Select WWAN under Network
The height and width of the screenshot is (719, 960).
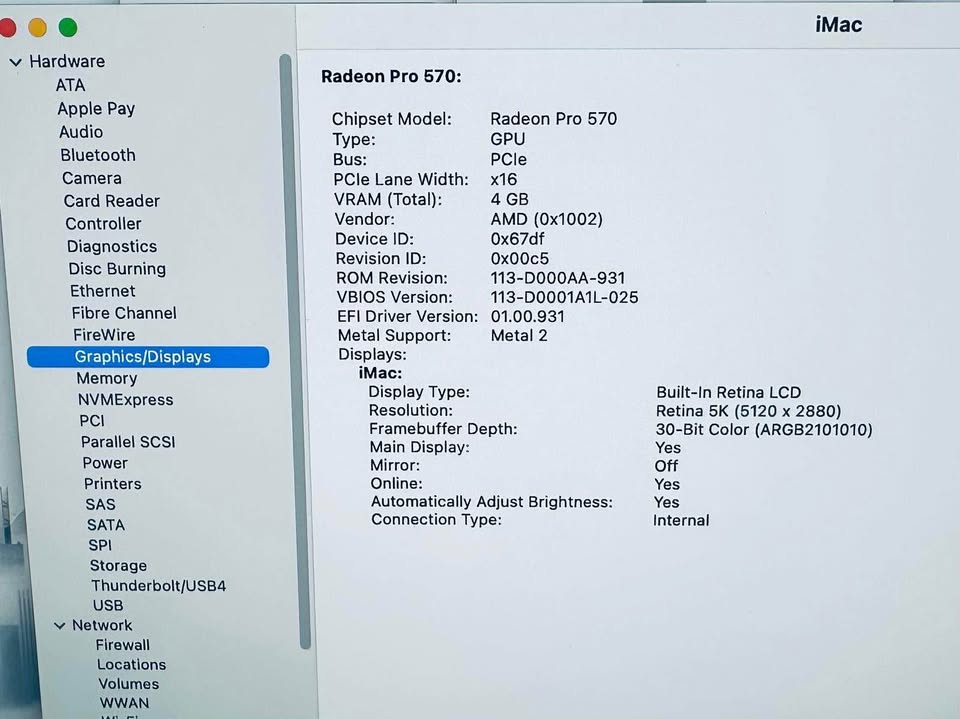tap(124, 703)
